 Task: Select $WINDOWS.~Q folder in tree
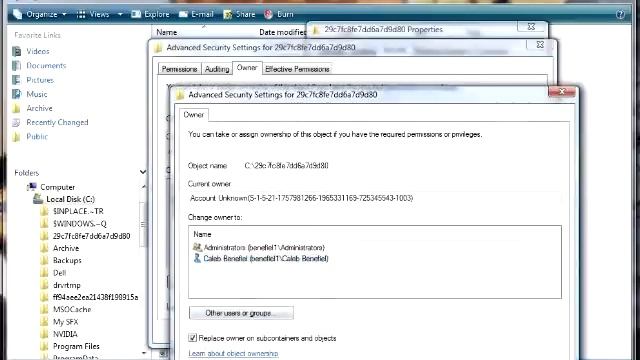[80, 224]
